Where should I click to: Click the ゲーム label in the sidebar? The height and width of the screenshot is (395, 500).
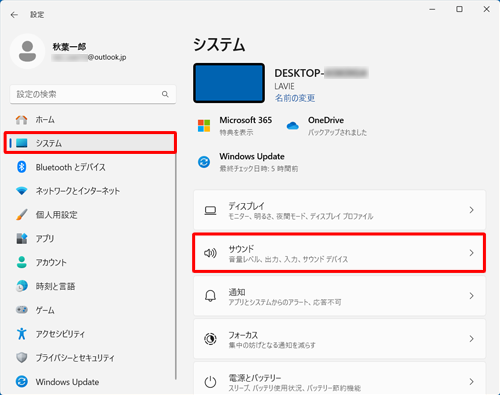pyautogui.click(x=45, y=310)
